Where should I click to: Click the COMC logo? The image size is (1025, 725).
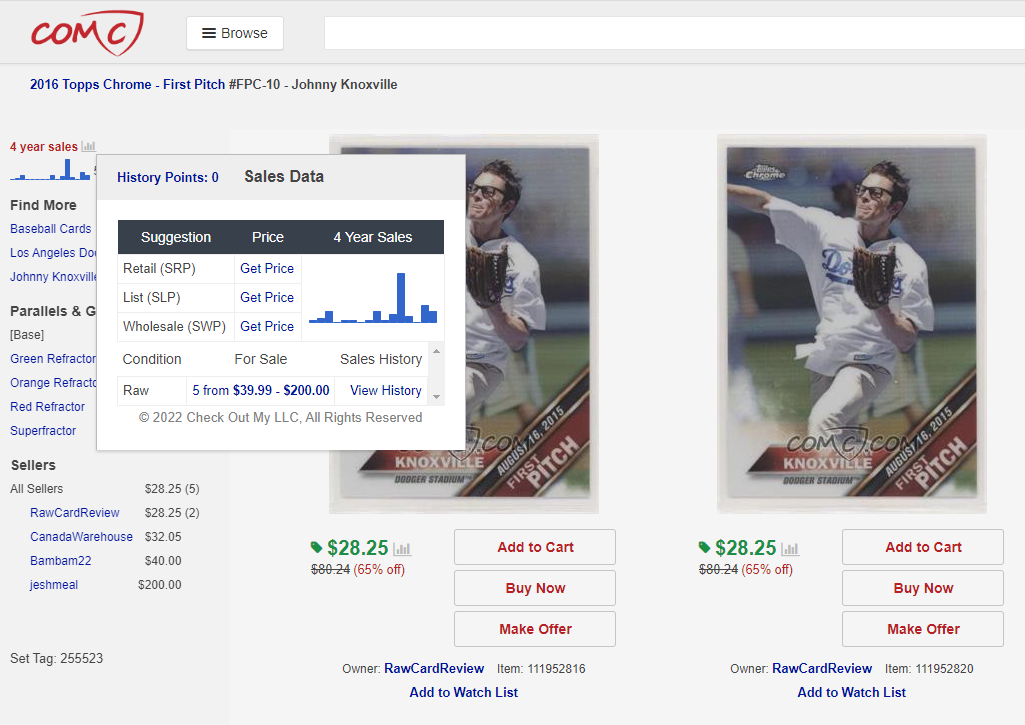pyautogui.click(x=86, y=33)
